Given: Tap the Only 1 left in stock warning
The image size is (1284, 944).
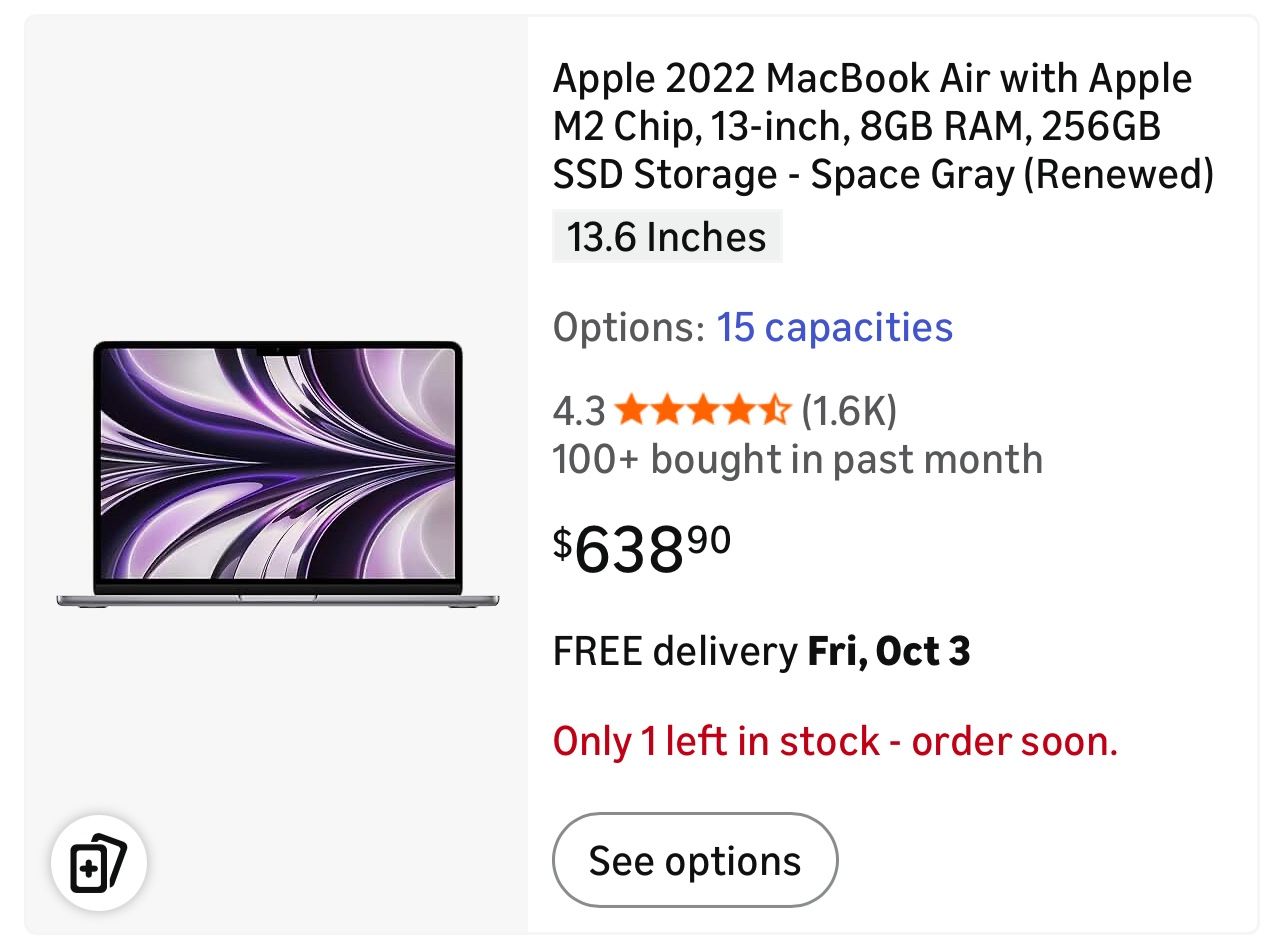Looking at the screenshot, I should pyautogui.click(x=835, y=742).
